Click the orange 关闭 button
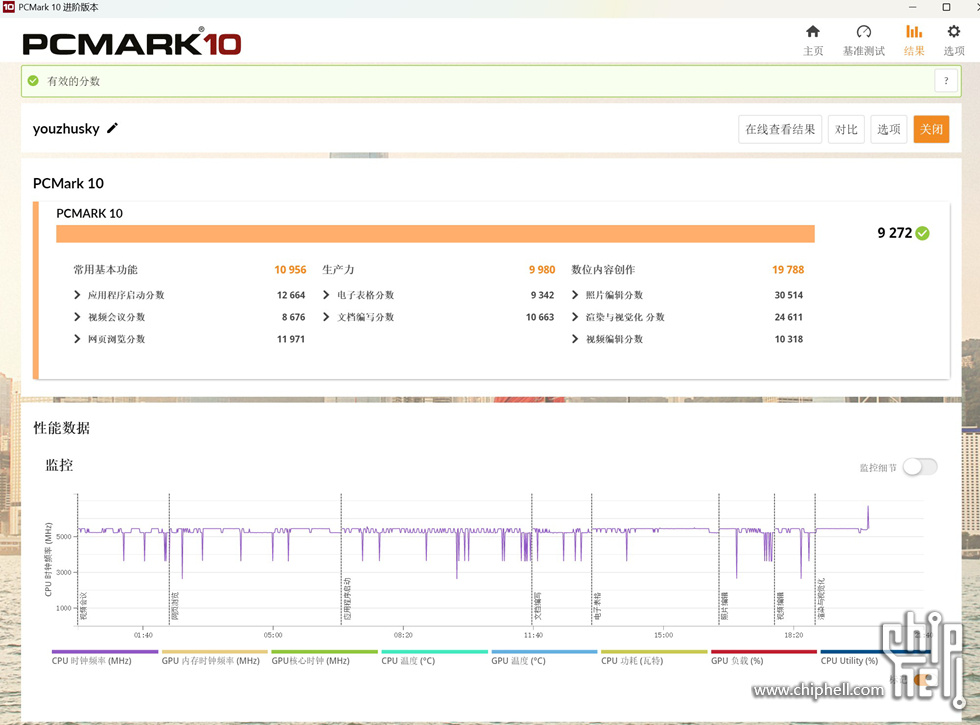 pos(931,129)
